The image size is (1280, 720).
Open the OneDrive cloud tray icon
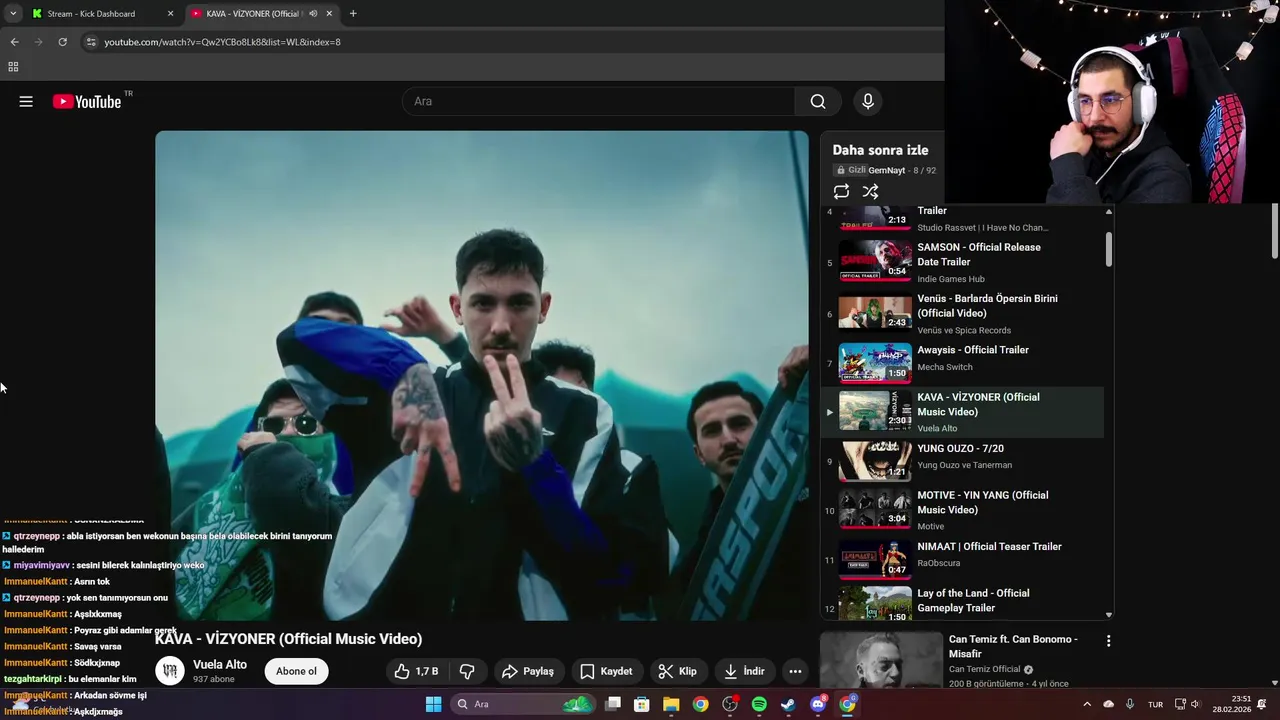pos(1108,704)
